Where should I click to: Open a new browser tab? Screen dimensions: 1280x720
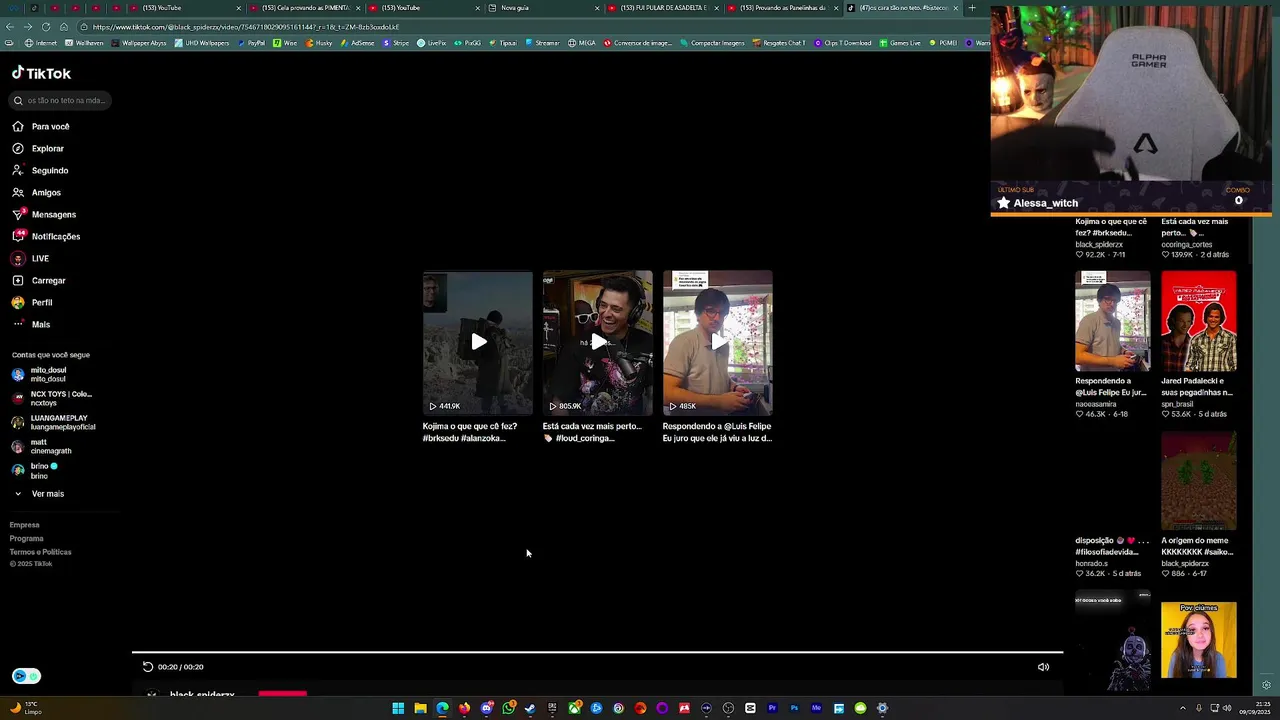coord(972,8)
